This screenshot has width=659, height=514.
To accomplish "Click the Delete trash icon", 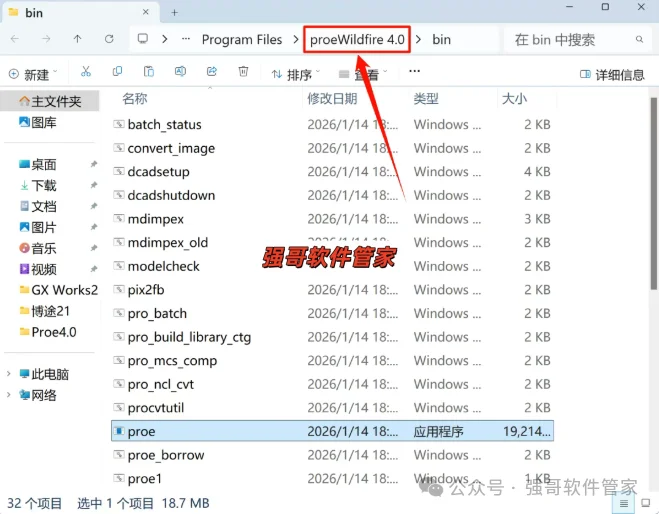I will click(x=243, y=71).
